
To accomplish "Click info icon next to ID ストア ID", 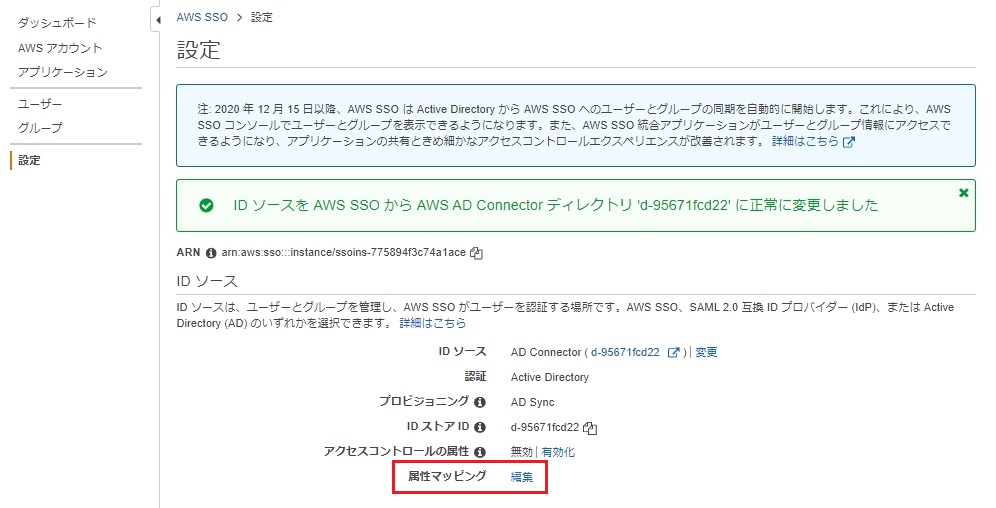I will point(480,427).
